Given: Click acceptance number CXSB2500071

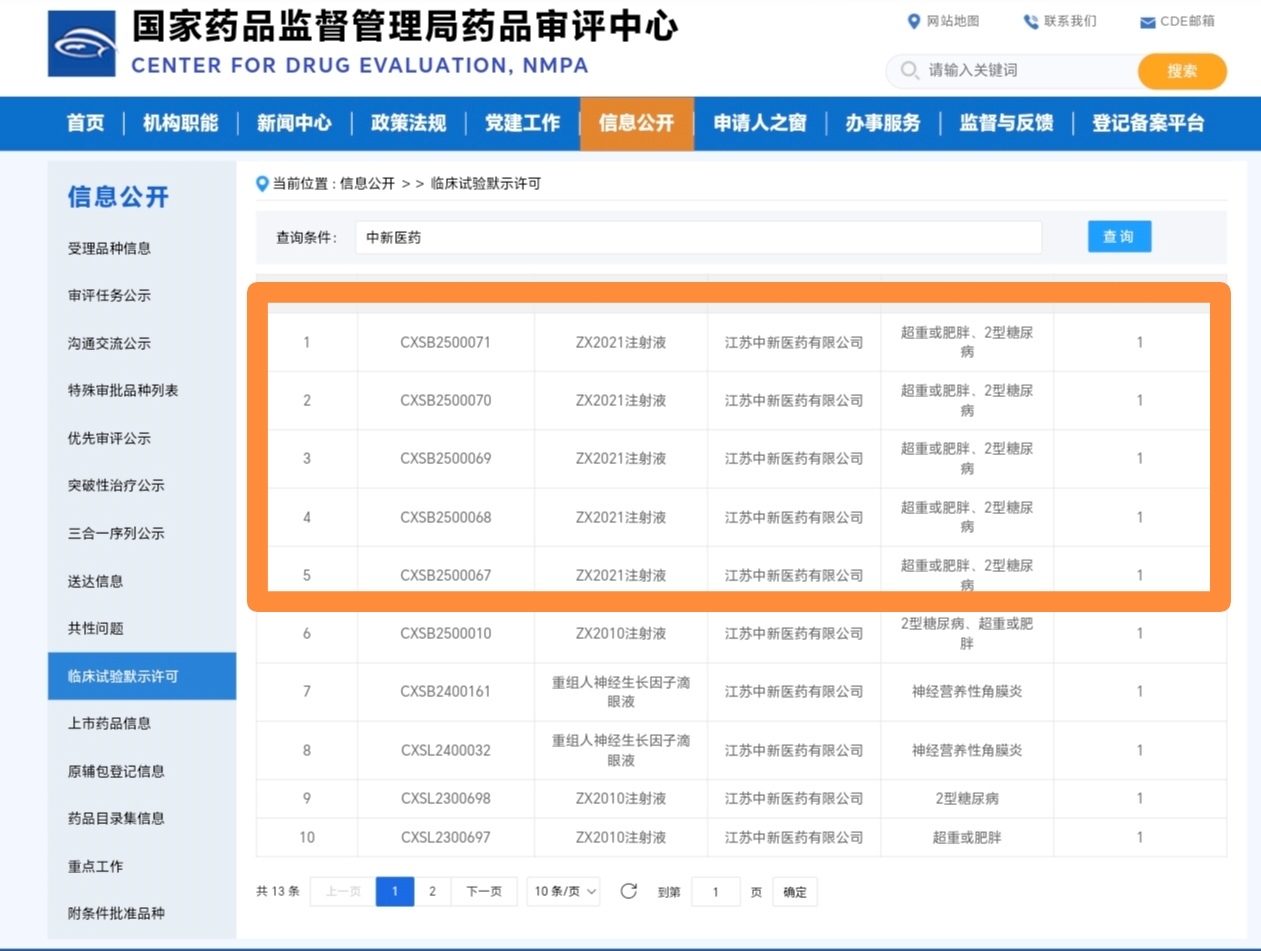Looking at the screenshot, I should (446, 342).
